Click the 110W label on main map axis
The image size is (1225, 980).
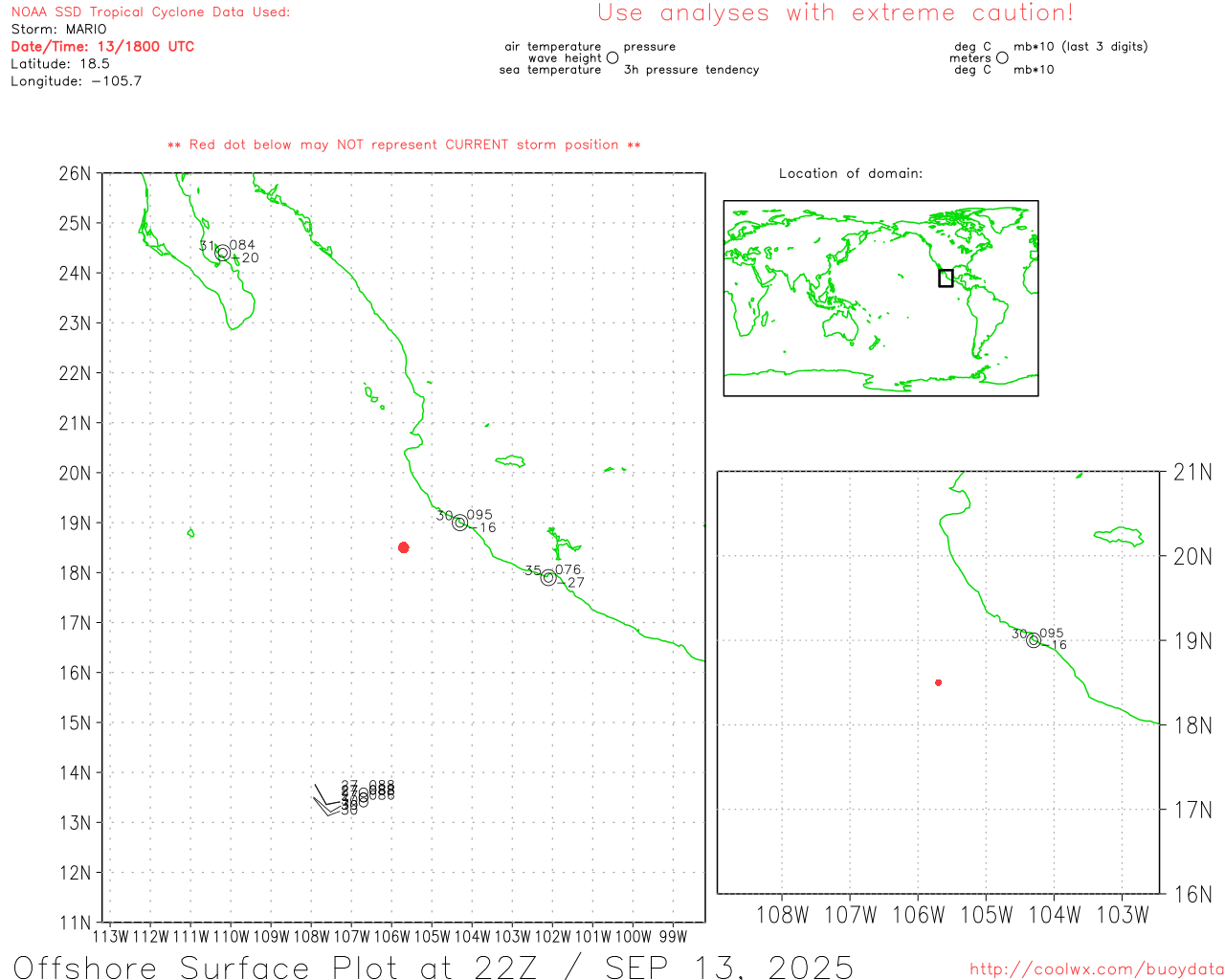pos(231,937)
